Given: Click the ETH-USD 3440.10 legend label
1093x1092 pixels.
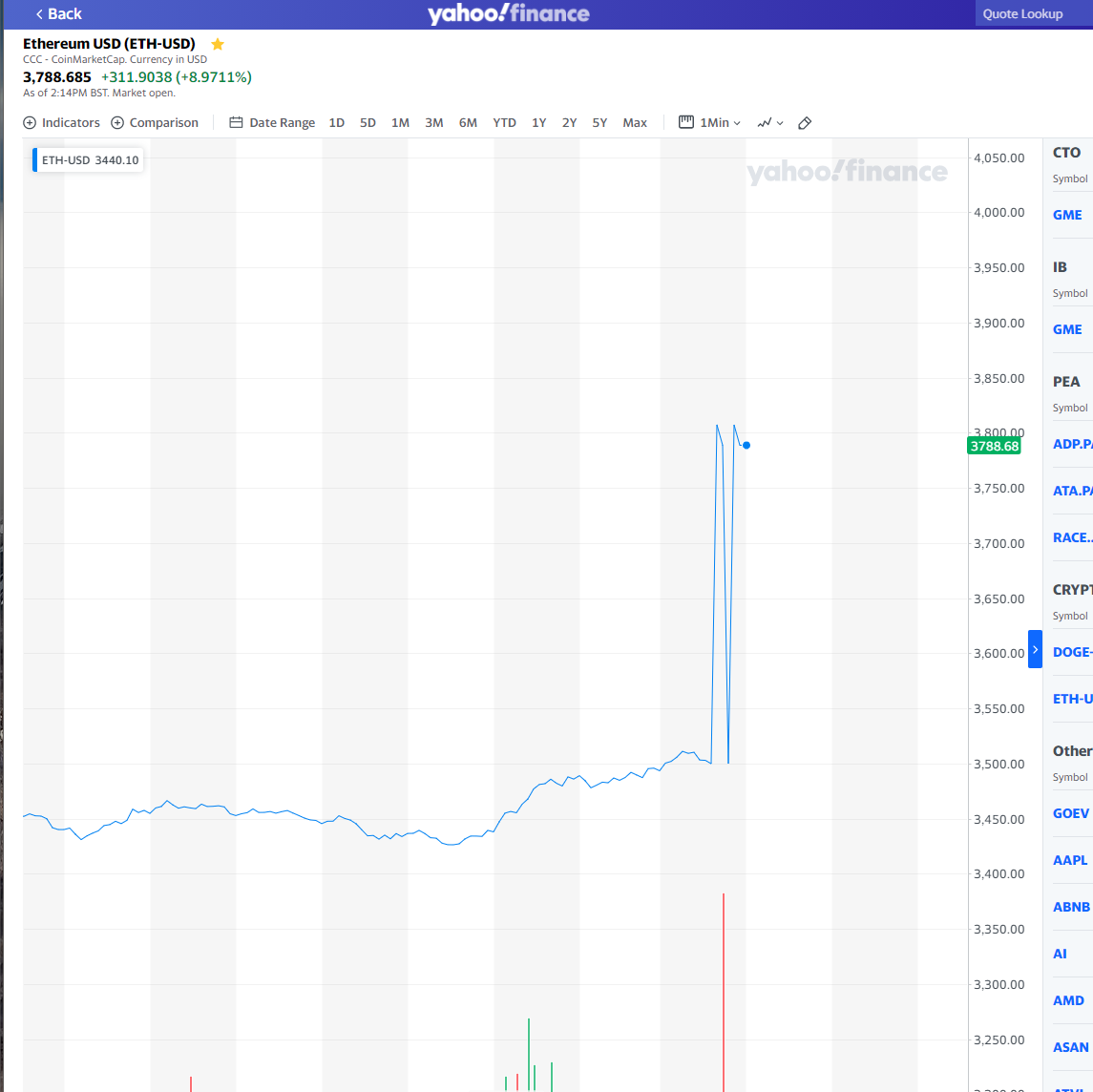Looking at the screenshot, I should tap(89, 160).
